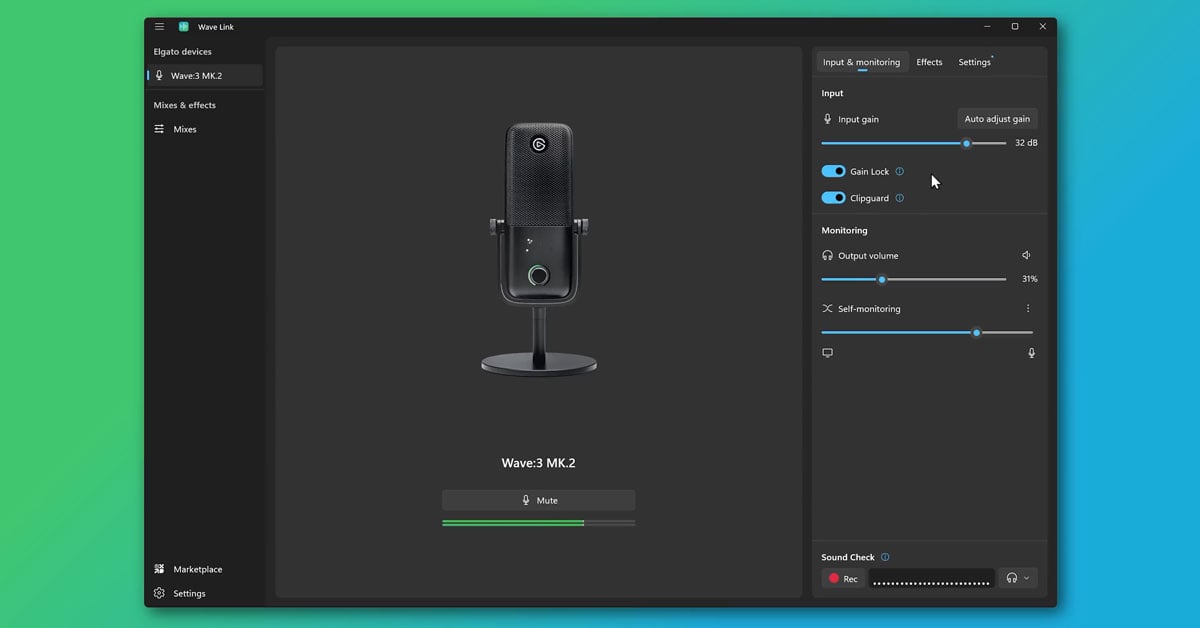The width and height of the screenshot is (1200, 628).
Task: Toggle the Gain Lock switch
Action: pos(833,171)
